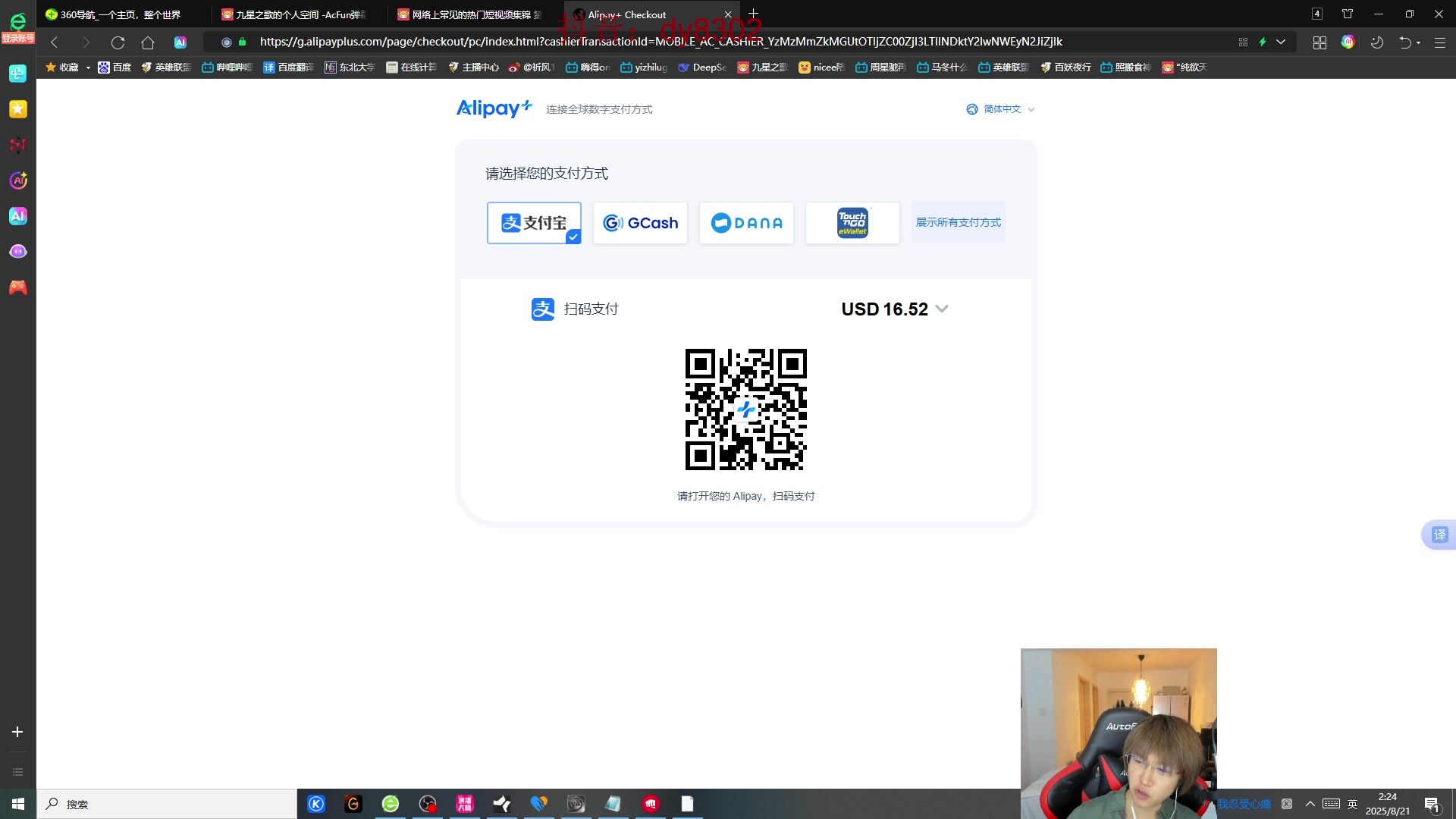Screen dimensions: 1456x819
Task: Go forward to next page
Action: [x=86, y=42]
